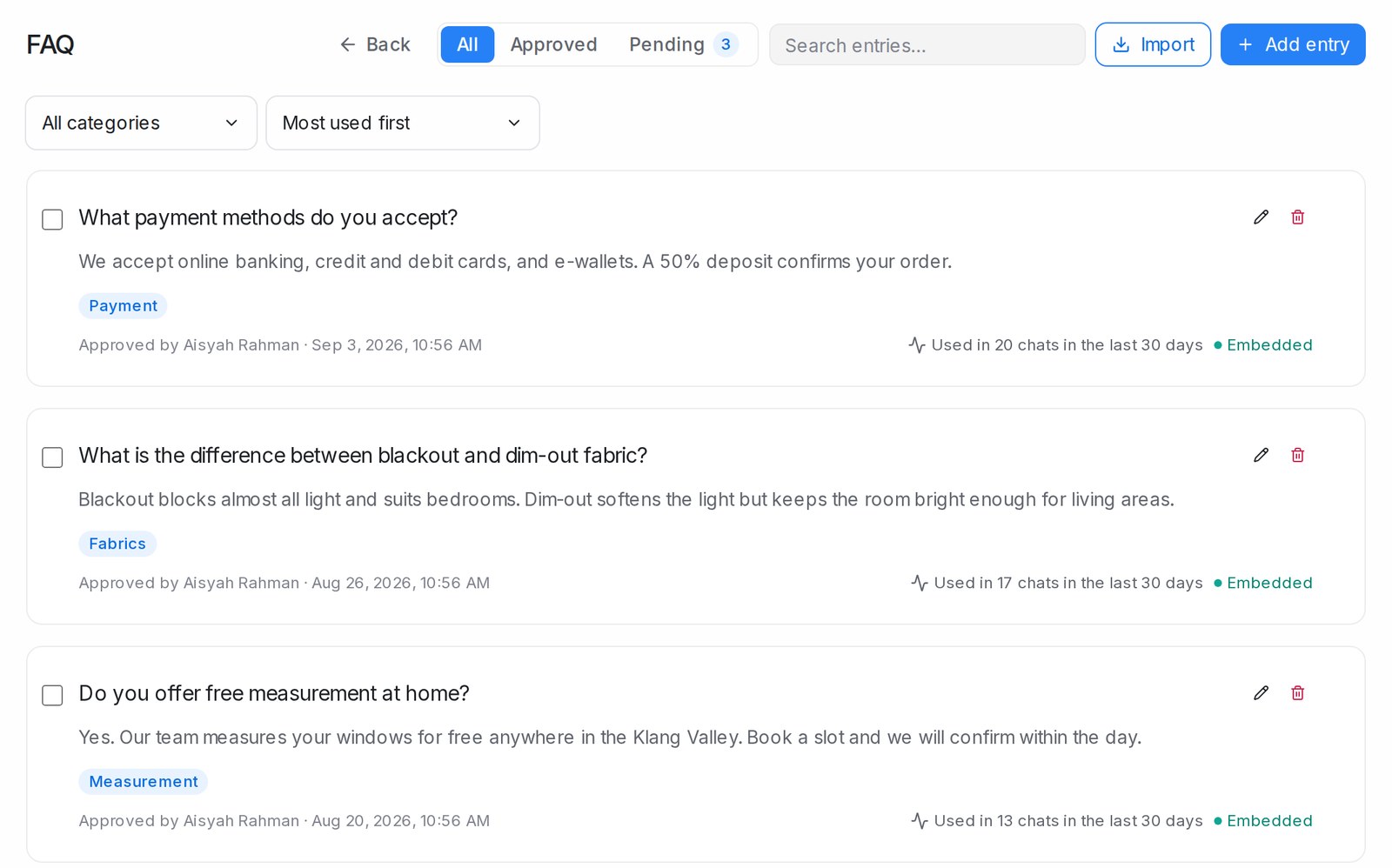The height and width of the screenshot is (868, 1392).
Task: Click the activity icon beside 20 chats usage
Action: [916, 345]
